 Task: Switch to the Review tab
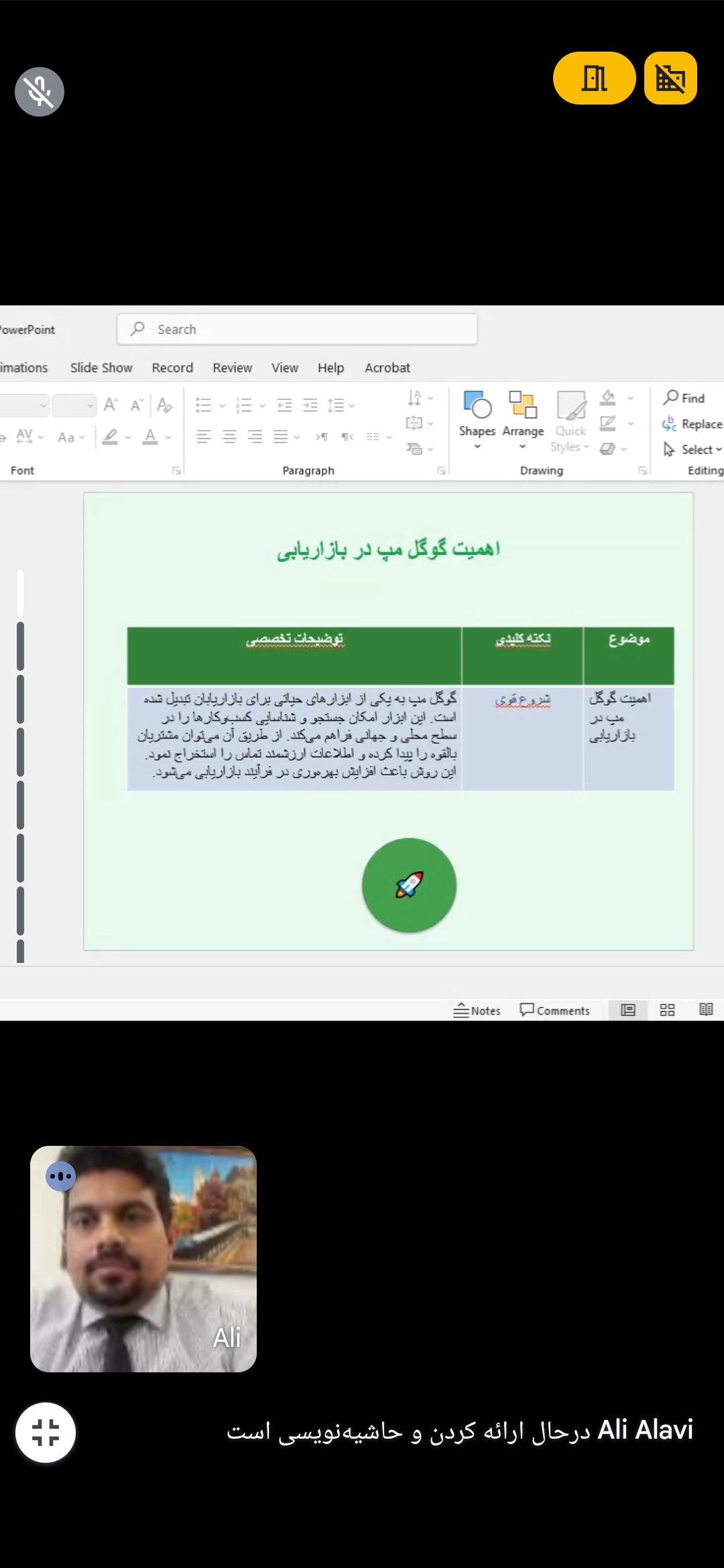coord(232,368)
